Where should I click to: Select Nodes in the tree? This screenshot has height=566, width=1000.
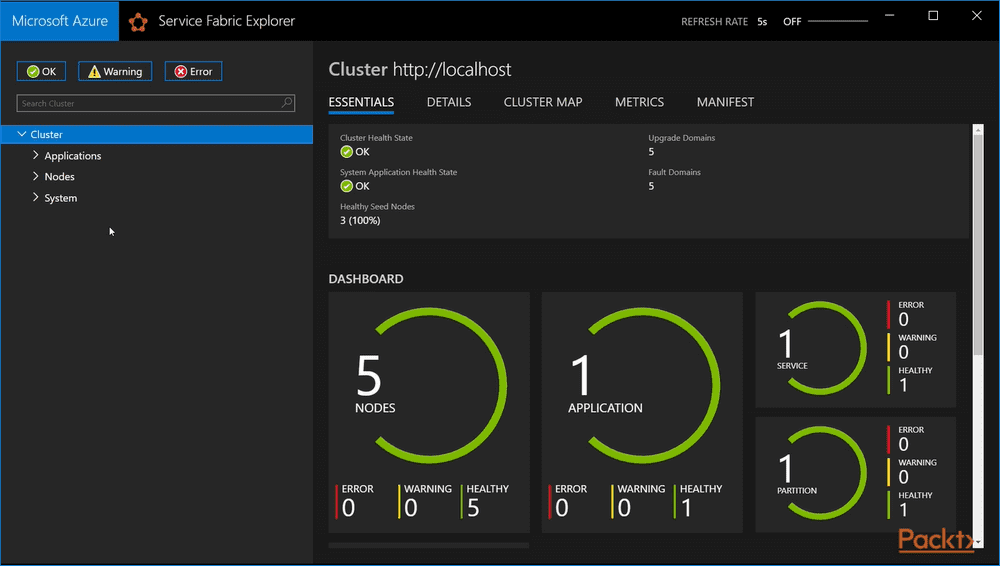click(59, 177)
